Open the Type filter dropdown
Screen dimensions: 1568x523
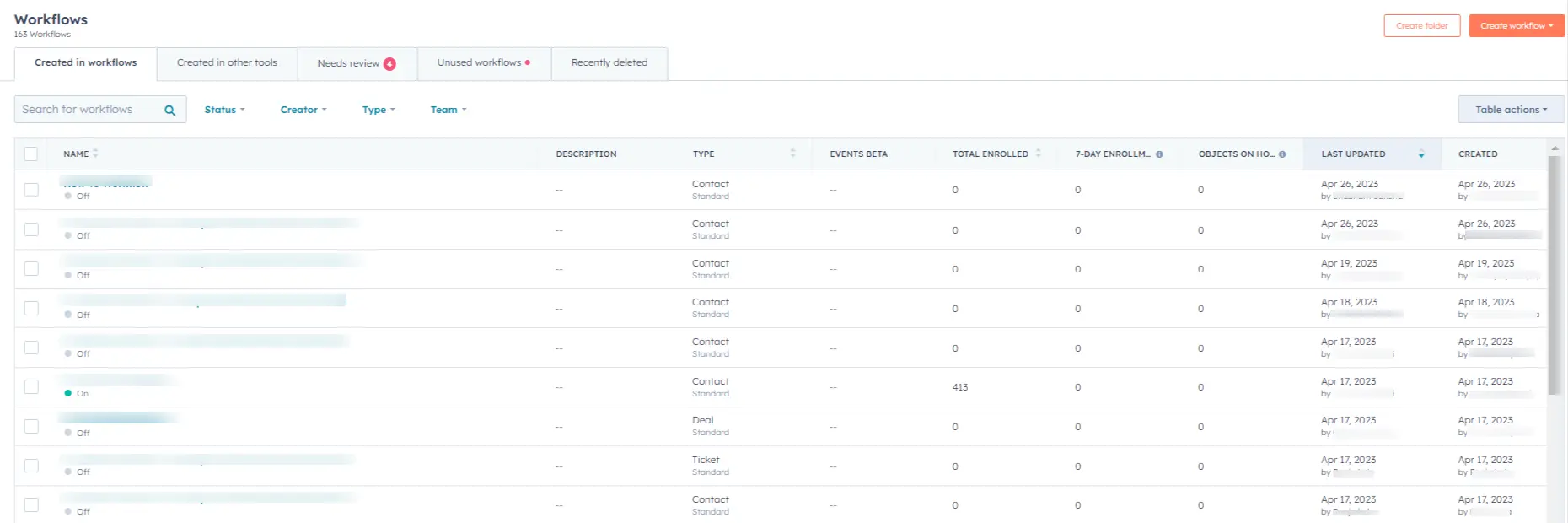[x=379, y=110]
